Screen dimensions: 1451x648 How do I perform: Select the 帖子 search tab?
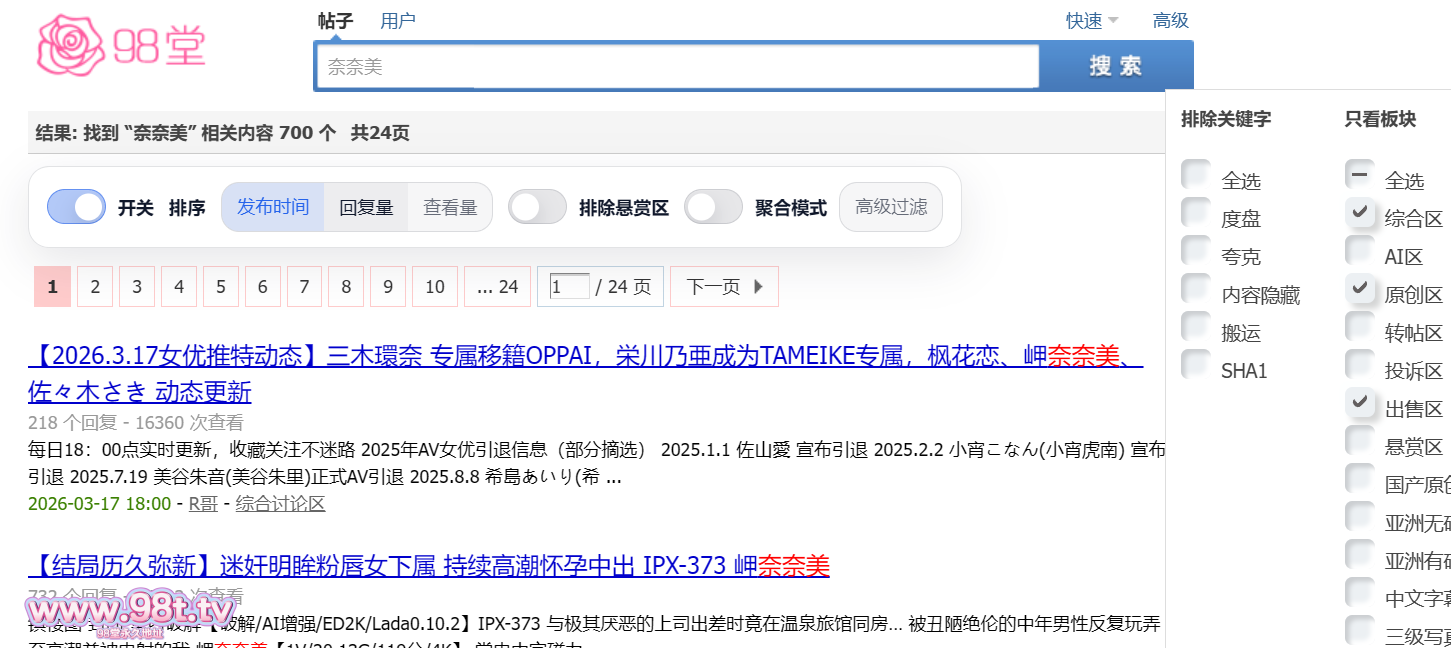336,21
